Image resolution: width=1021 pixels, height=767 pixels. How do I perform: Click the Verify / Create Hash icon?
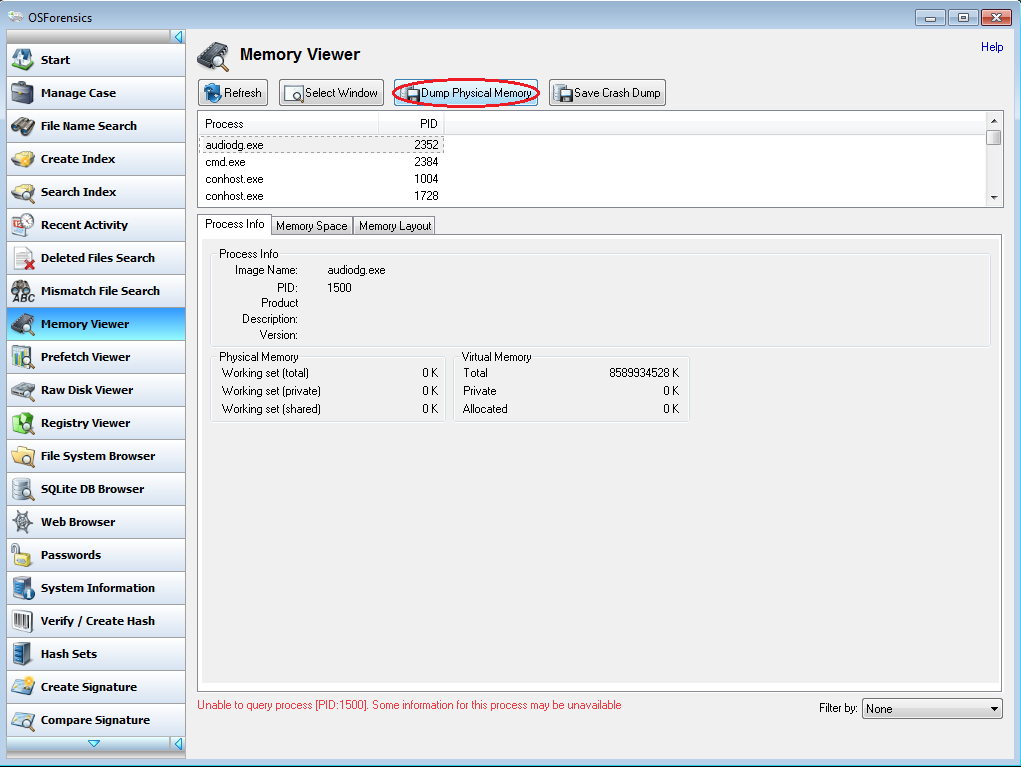point(23,621)
